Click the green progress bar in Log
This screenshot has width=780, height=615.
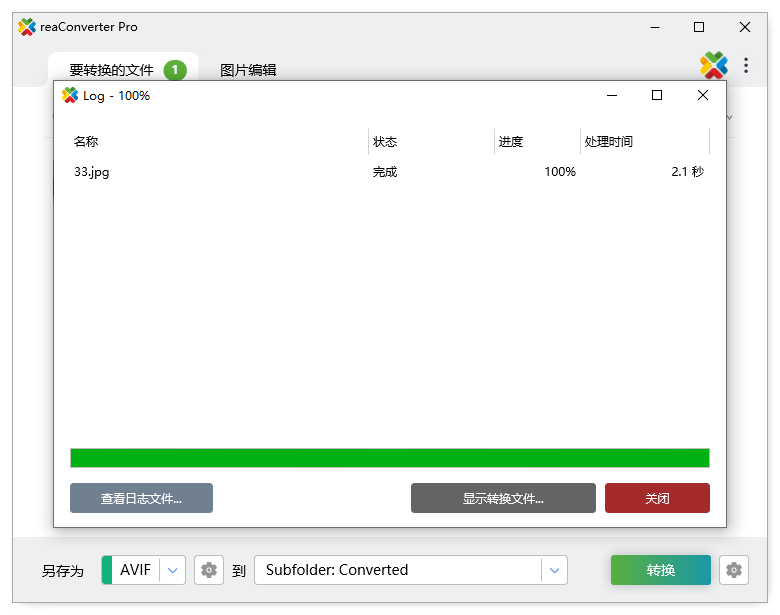click(x=390, y=458)
